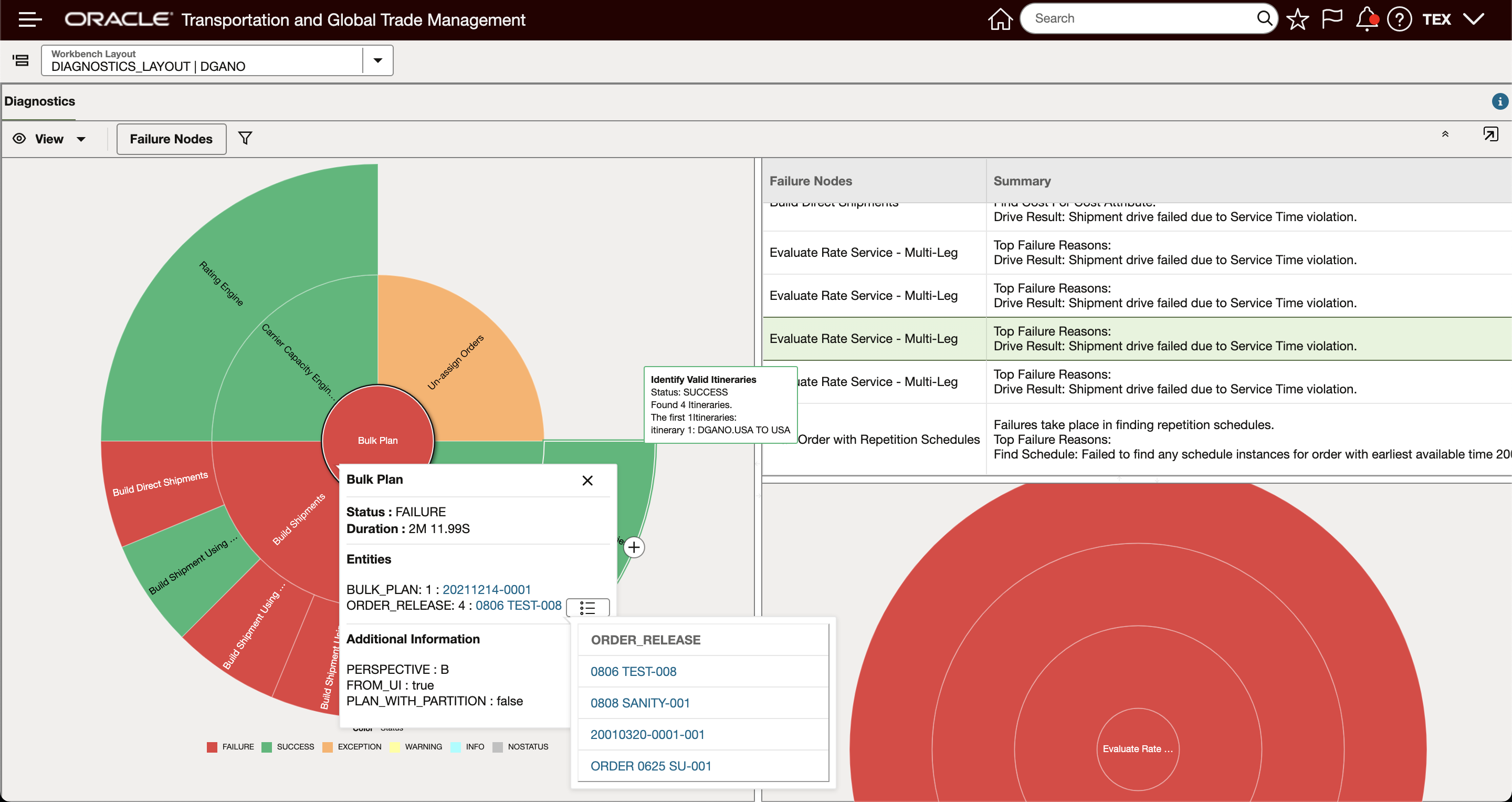This screenshot has height=802, width=1512.
Task: Toggle the workbench layout list icon
Action: pyautogui.click(x=21, y=60)
